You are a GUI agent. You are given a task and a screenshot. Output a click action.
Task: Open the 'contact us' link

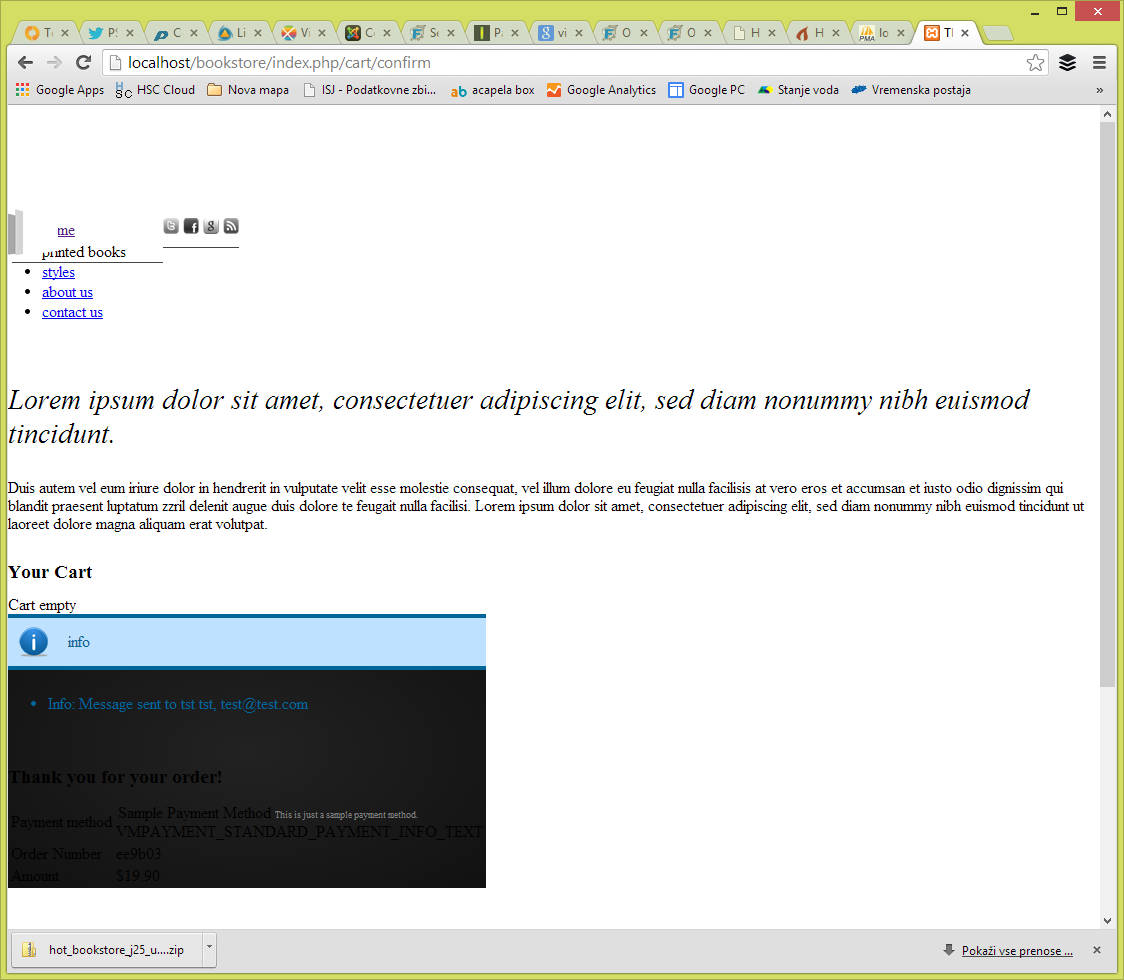(x=72, y=313)
